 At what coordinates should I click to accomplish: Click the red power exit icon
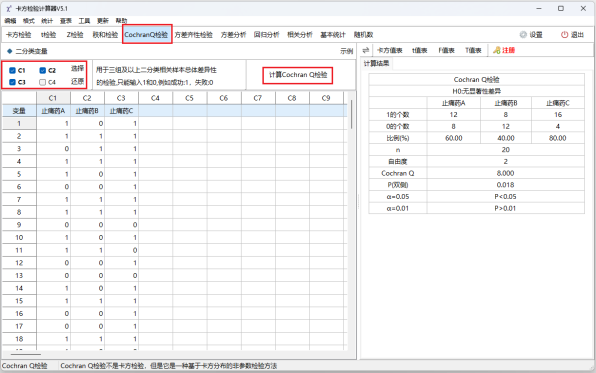click(x=564, y=35)
